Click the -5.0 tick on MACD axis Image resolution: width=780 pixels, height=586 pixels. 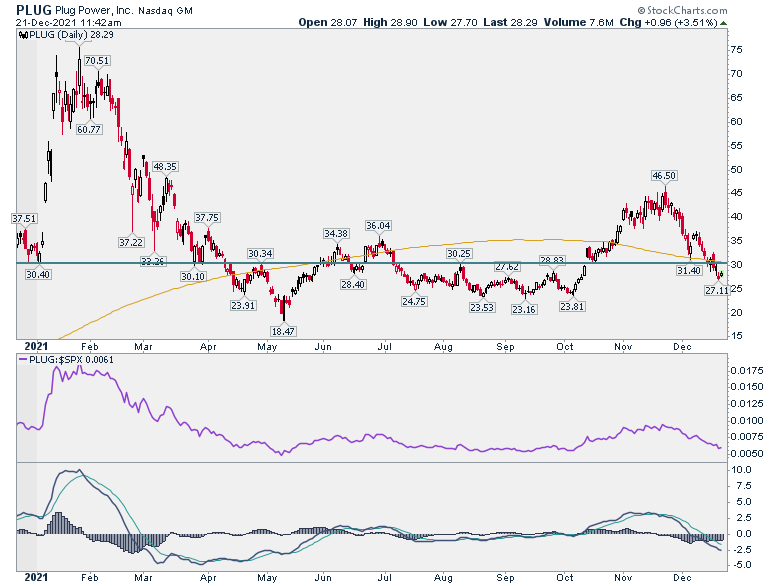click(x=741, y=565)
